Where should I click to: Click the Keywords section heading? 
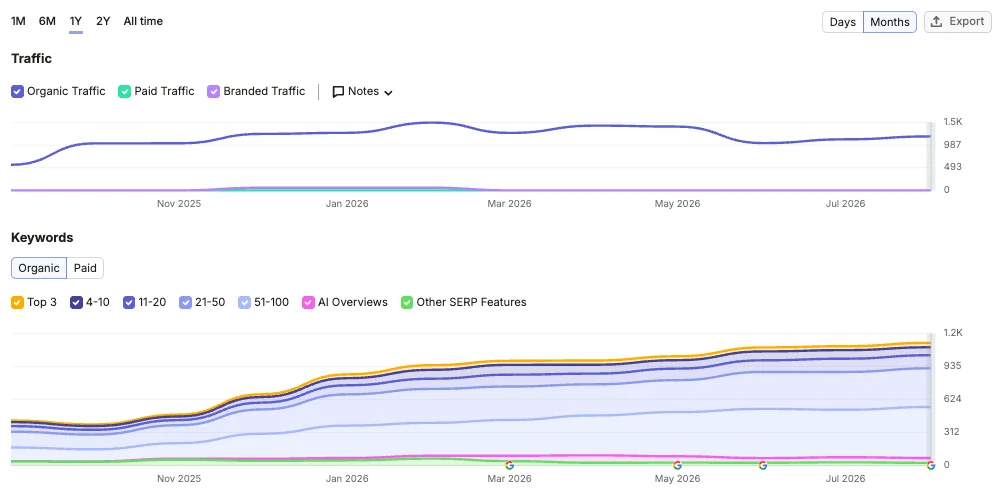coord(42,238)
